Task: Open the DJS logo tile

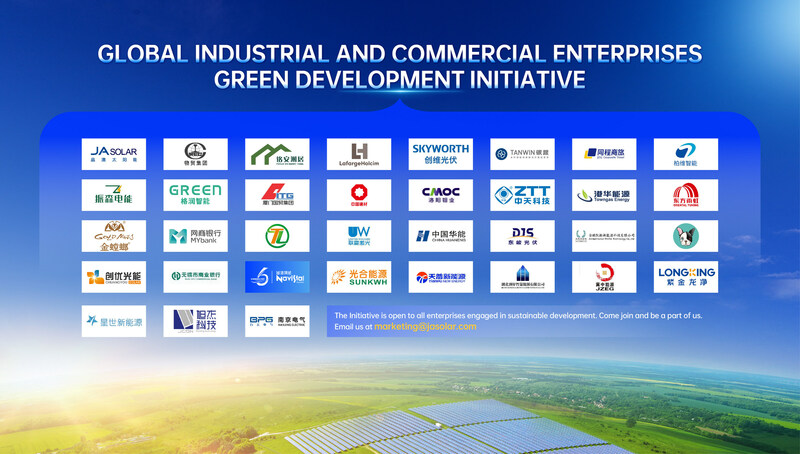Action: (522, 236)
